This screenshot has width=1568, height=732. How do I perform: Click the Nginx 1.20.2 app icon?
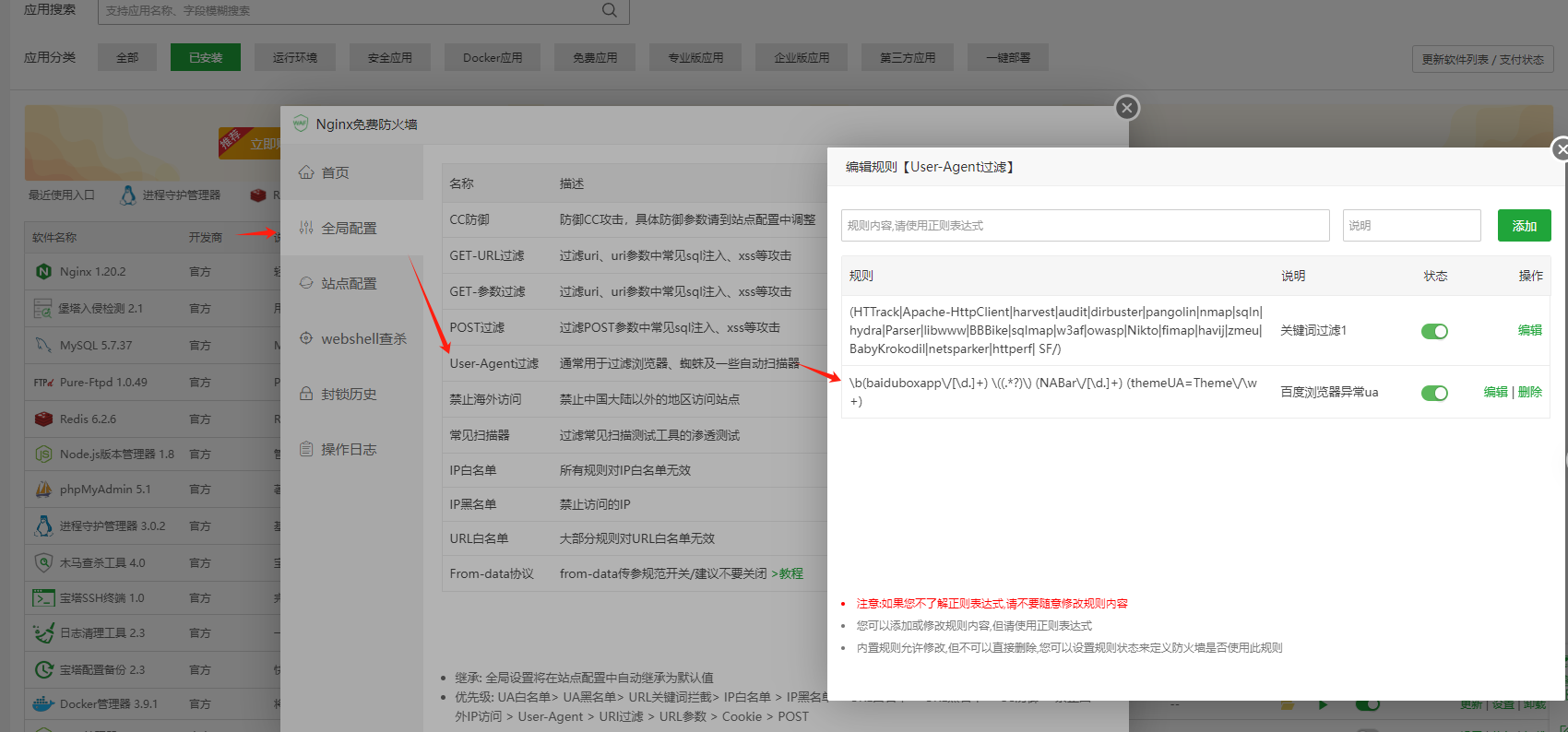click(x=43, y=272)
